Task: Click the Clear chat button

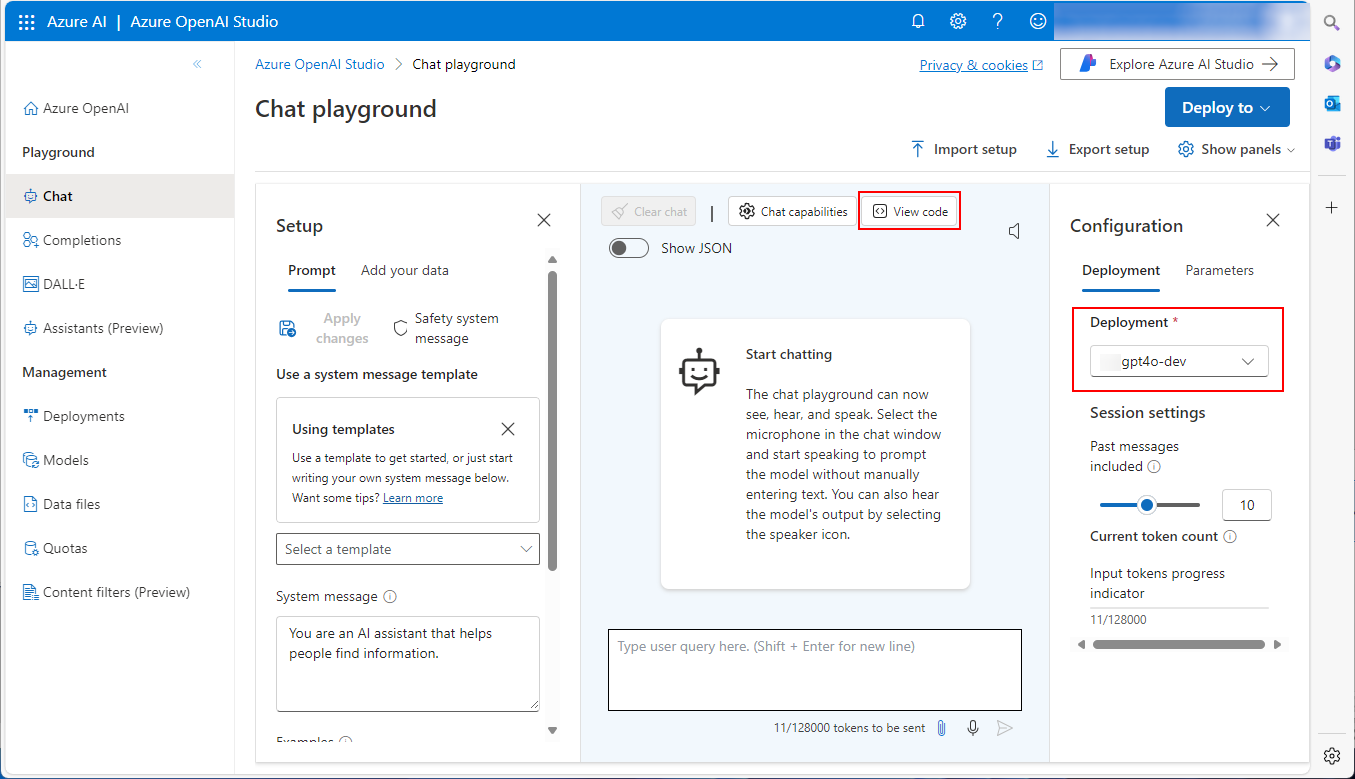Action: coord(649,211)
